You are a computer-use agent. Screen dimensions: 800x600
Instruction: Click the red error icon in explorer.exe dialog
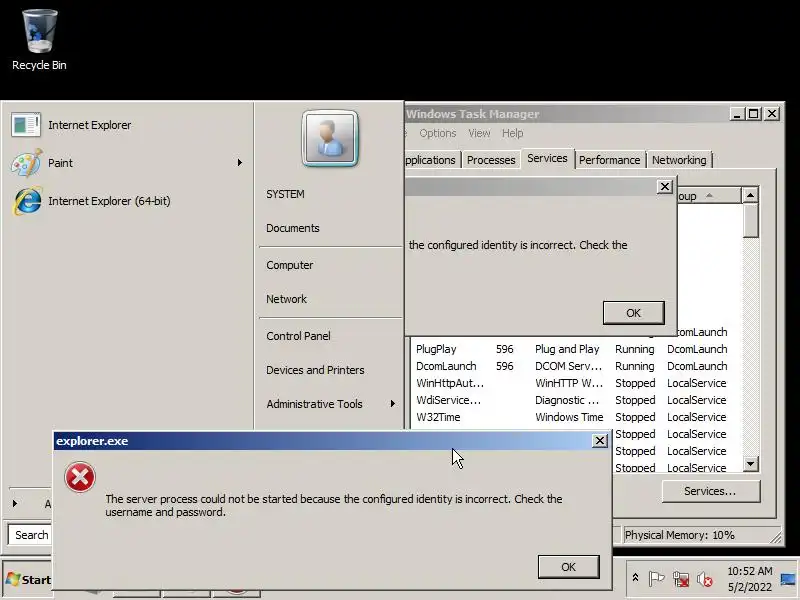point(80,478)
